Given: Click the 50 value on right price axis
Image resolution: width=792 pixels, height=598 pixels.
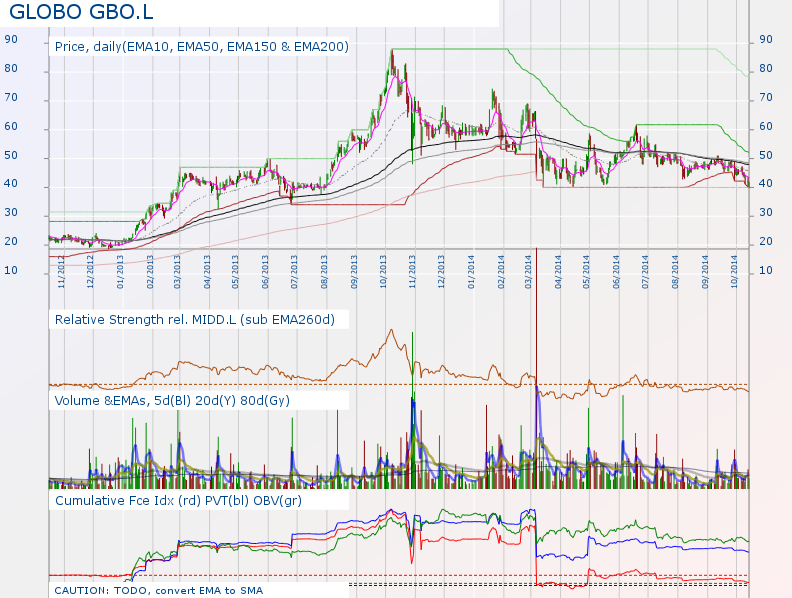Looking at the screenshot, I should tap(766, 155).
